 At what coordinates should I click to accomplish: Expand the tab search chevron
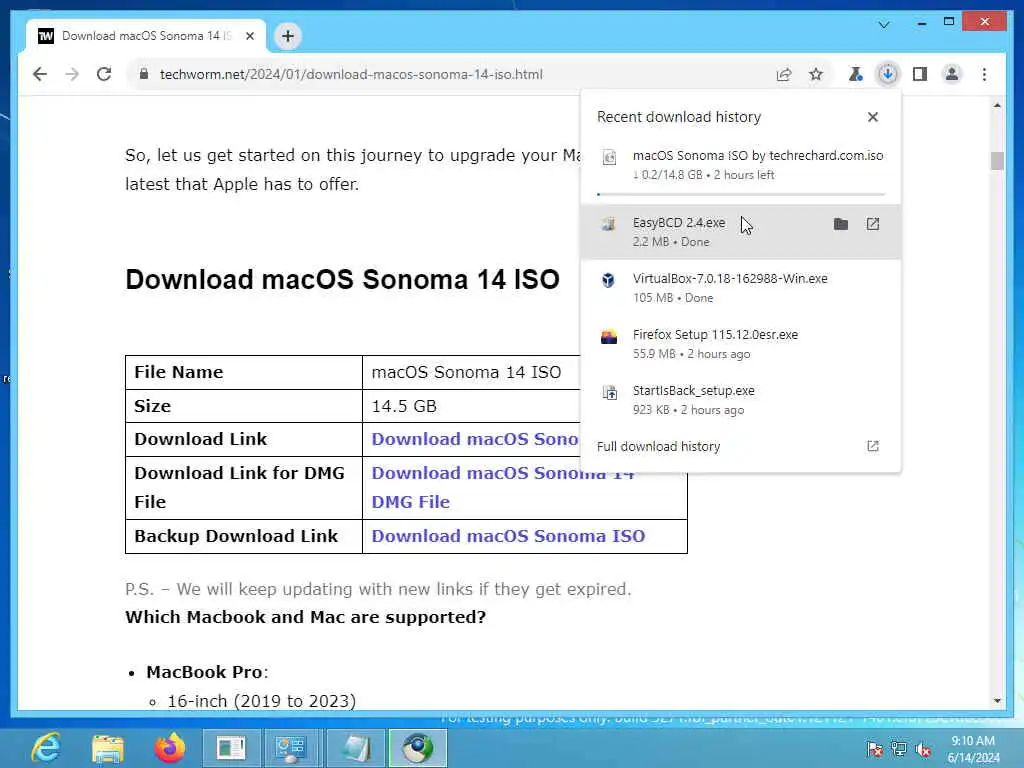pyautogui.click(x=884, y=25)
